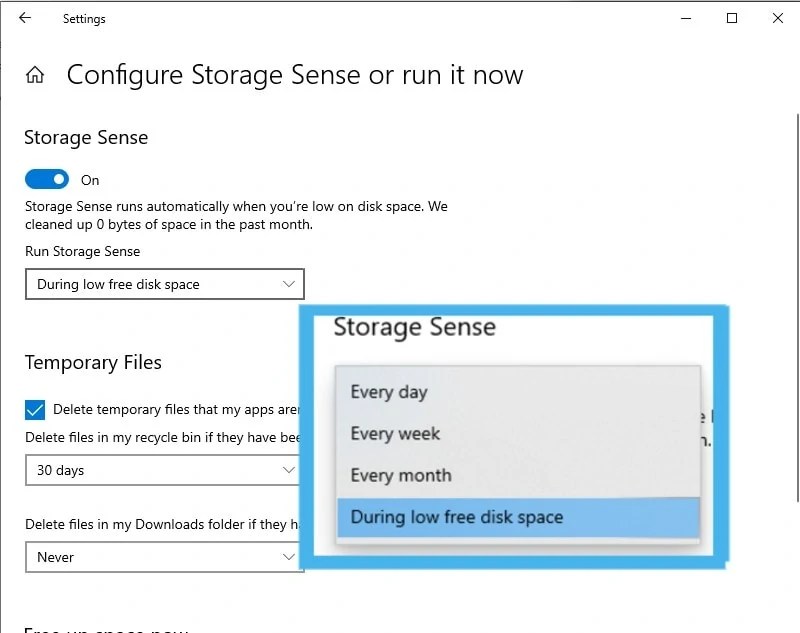Maximize the Settings window
The image size is (800, 633).
coord(731,18)
